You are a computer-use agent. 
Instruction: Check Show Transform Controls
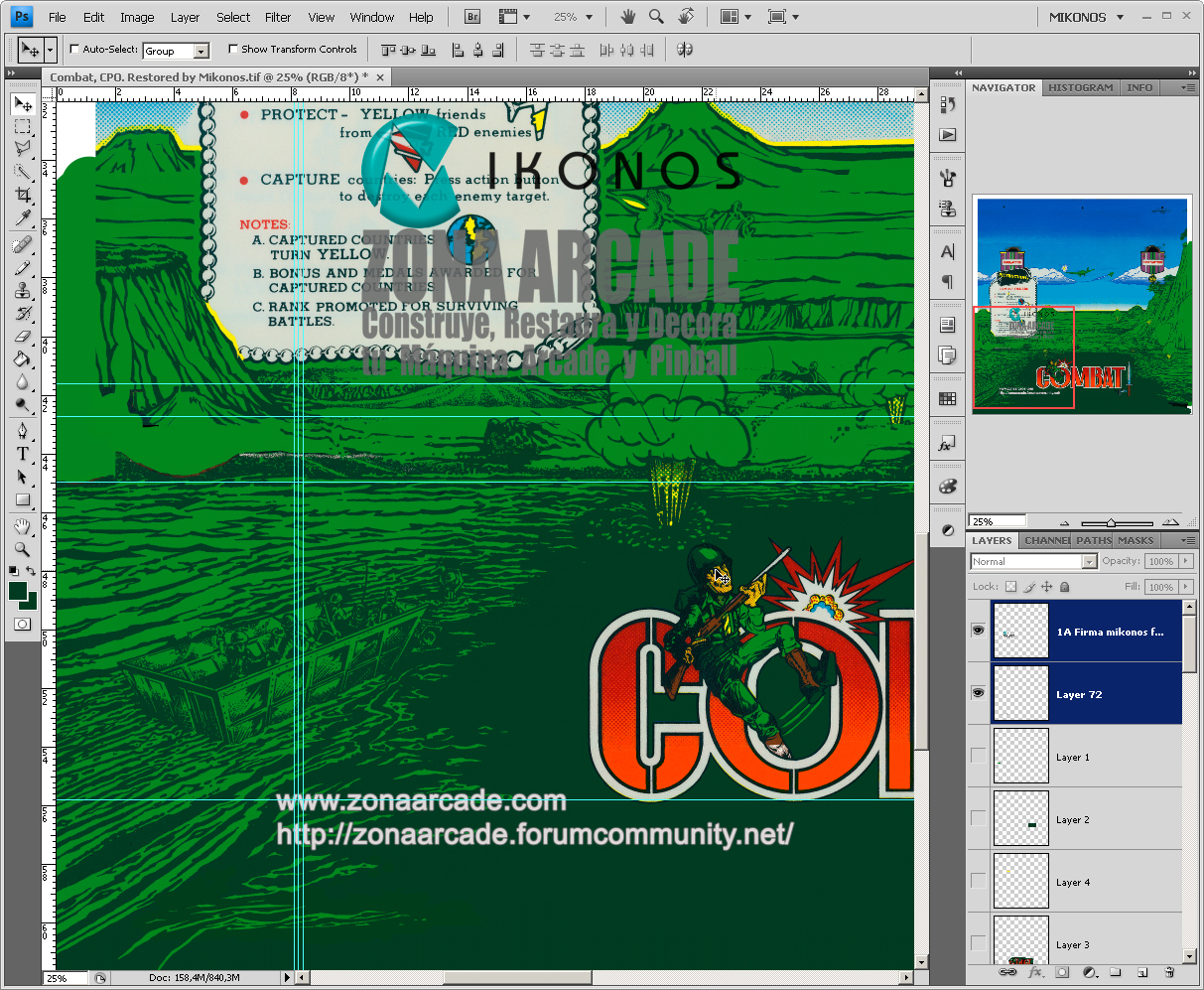click(233, 49)
